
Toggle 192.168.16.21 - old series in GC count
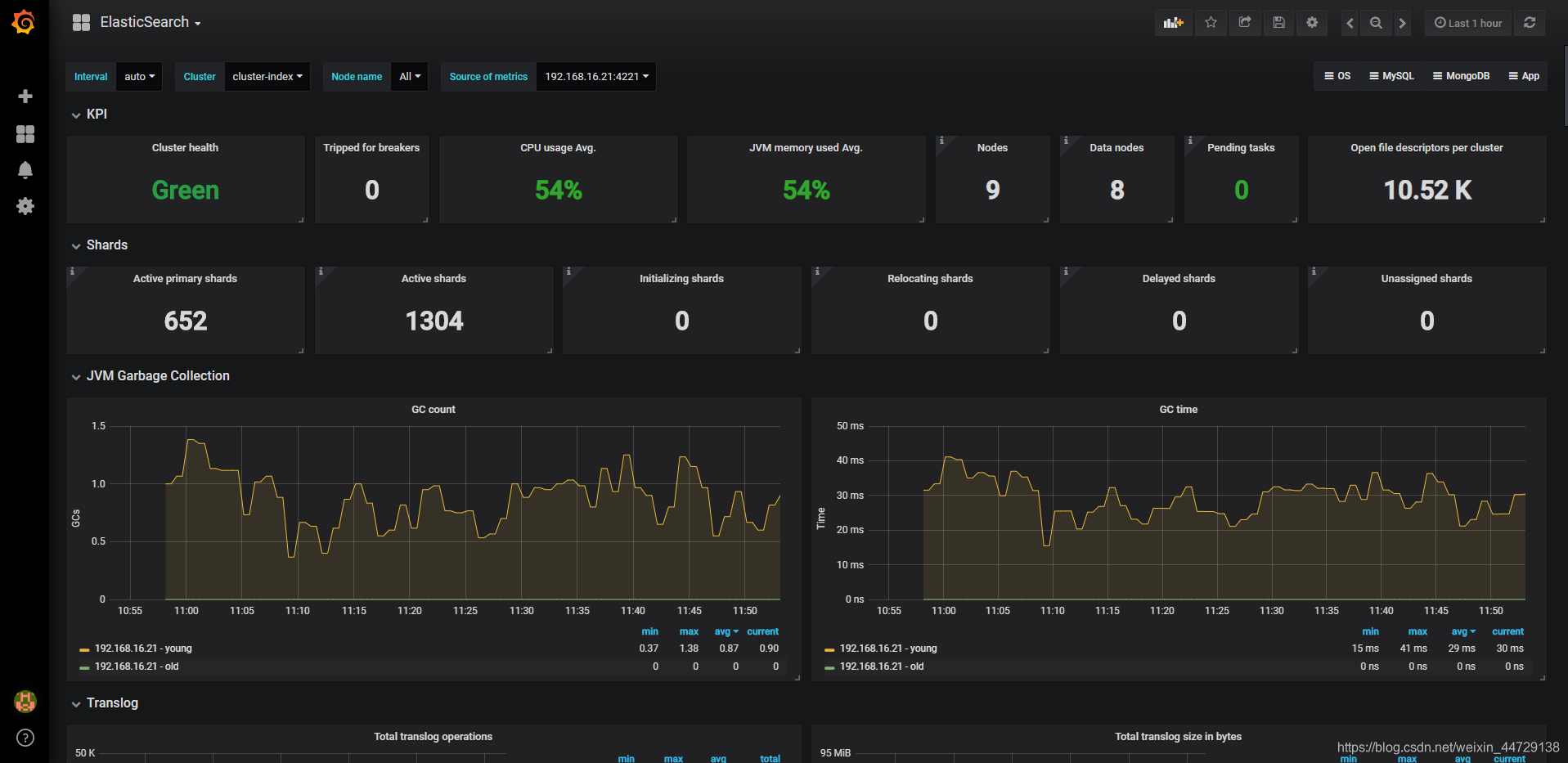(137, 667)
